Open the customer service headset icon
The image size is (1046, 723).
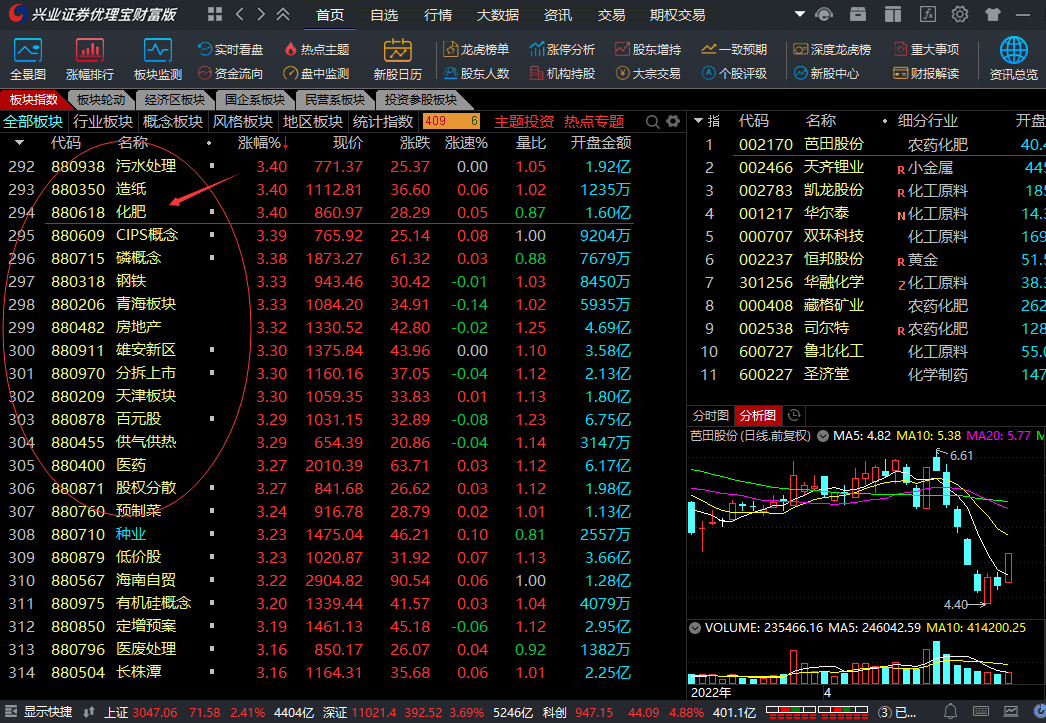pos(825,14)
